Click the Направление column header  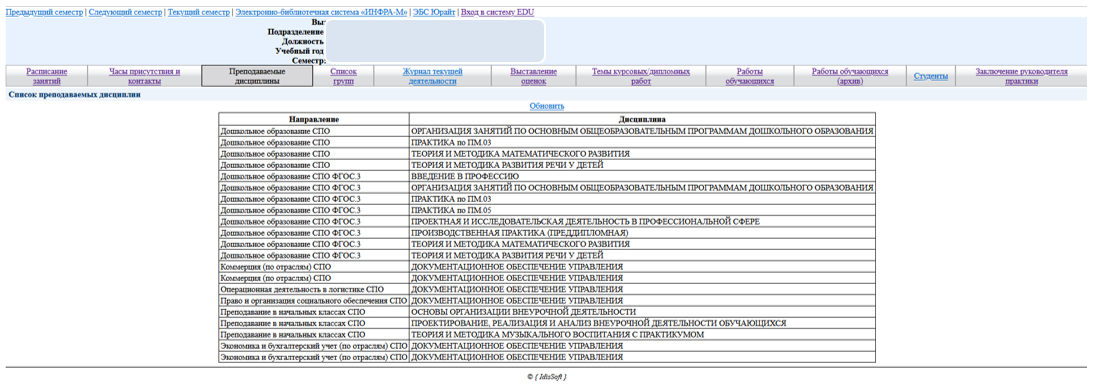click(314, 120)
